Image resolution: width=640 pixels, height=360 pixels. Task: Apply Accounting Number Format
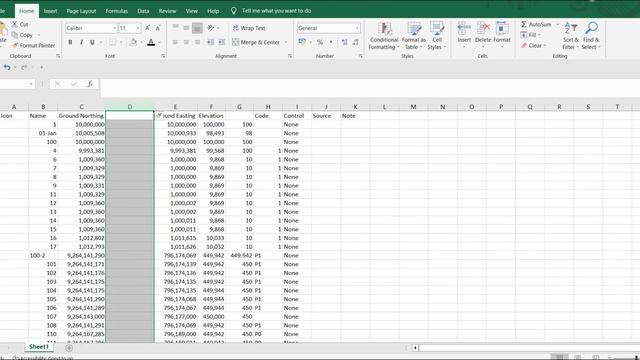click(302, 42)
